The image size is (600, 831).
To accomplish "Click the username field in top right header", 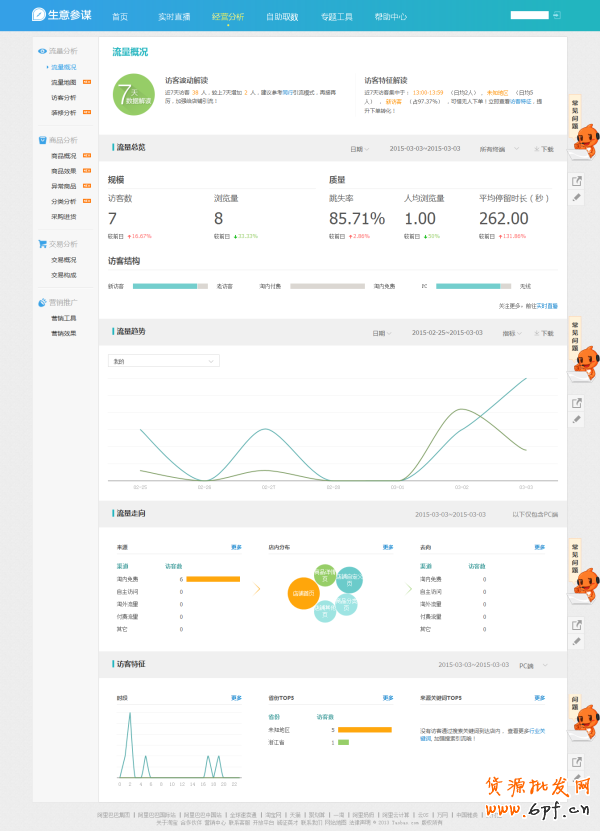I will pos(530,16).
